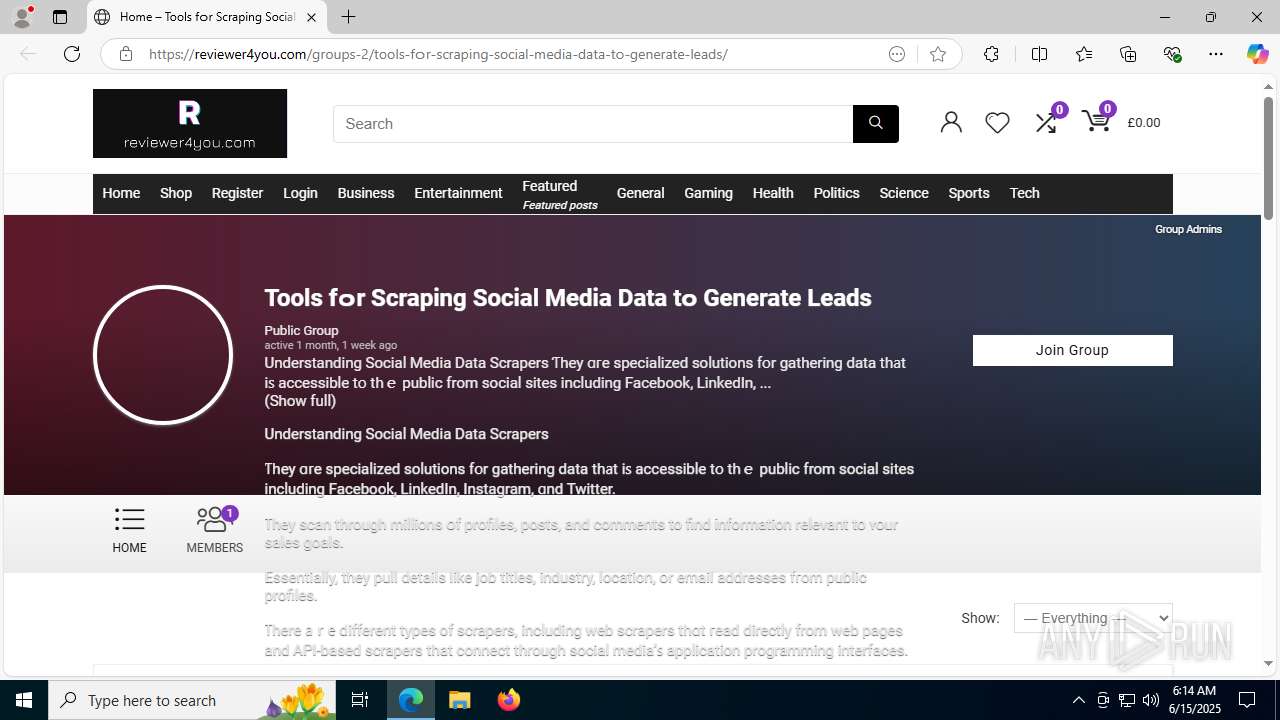Open Sports category menu
The height and width of the screenshot is (720, 1280).
pyautogui.click(x=969, y=193)
